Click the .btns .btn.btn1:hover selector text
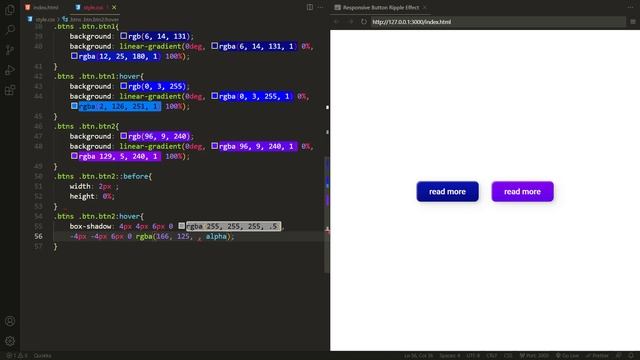The image size is (640, 360). coord(98,76)
